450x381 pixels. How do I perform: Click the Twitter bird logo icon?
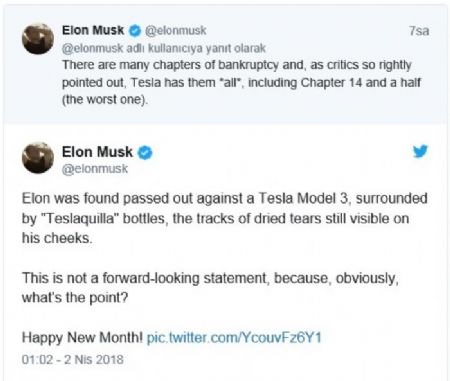coord(420,151)
